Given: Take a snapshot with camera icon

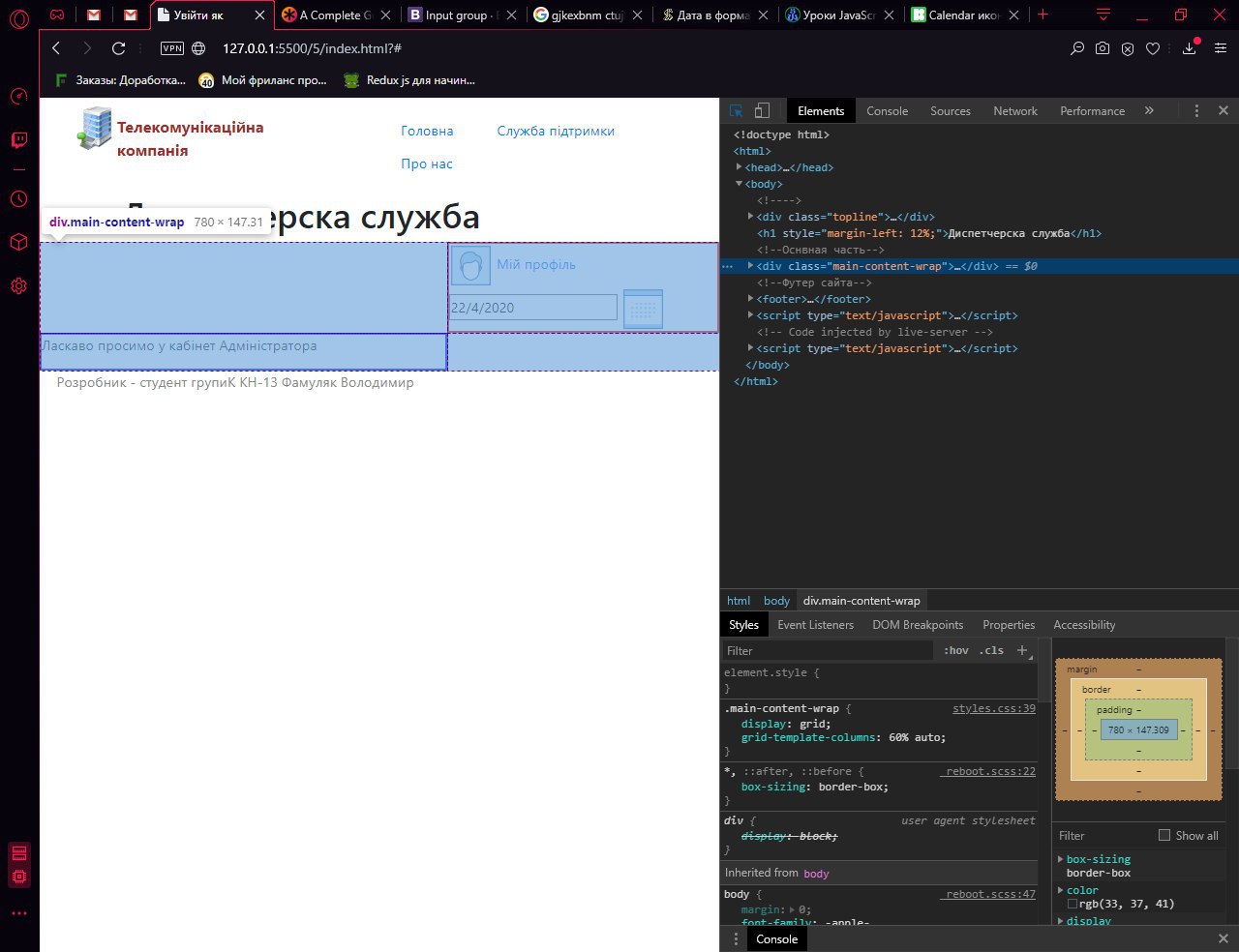Looking at the screenshot, I should coord(1103,48).
